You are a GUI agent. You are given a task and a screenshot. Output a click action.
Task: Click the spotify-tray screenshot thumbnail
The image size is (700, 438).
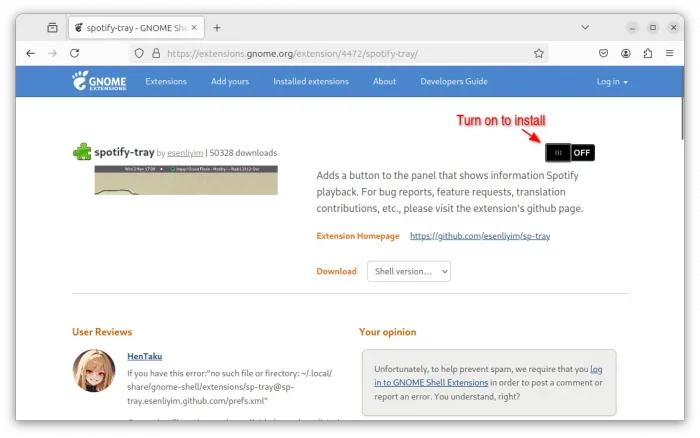point(185,180)
